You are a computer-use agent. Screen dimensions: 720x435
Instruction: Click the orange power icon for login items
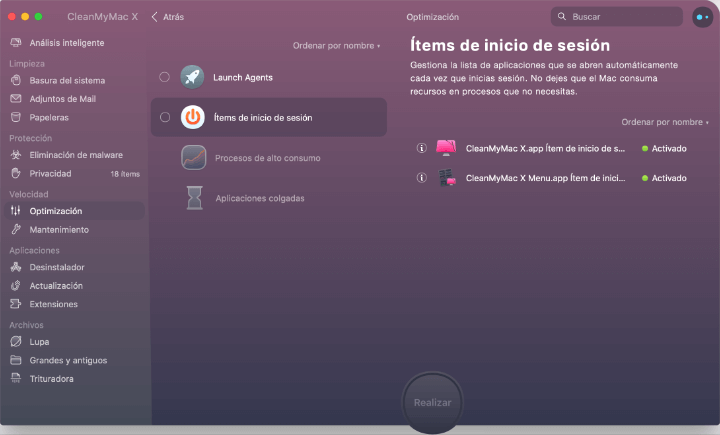pos(192,117)
